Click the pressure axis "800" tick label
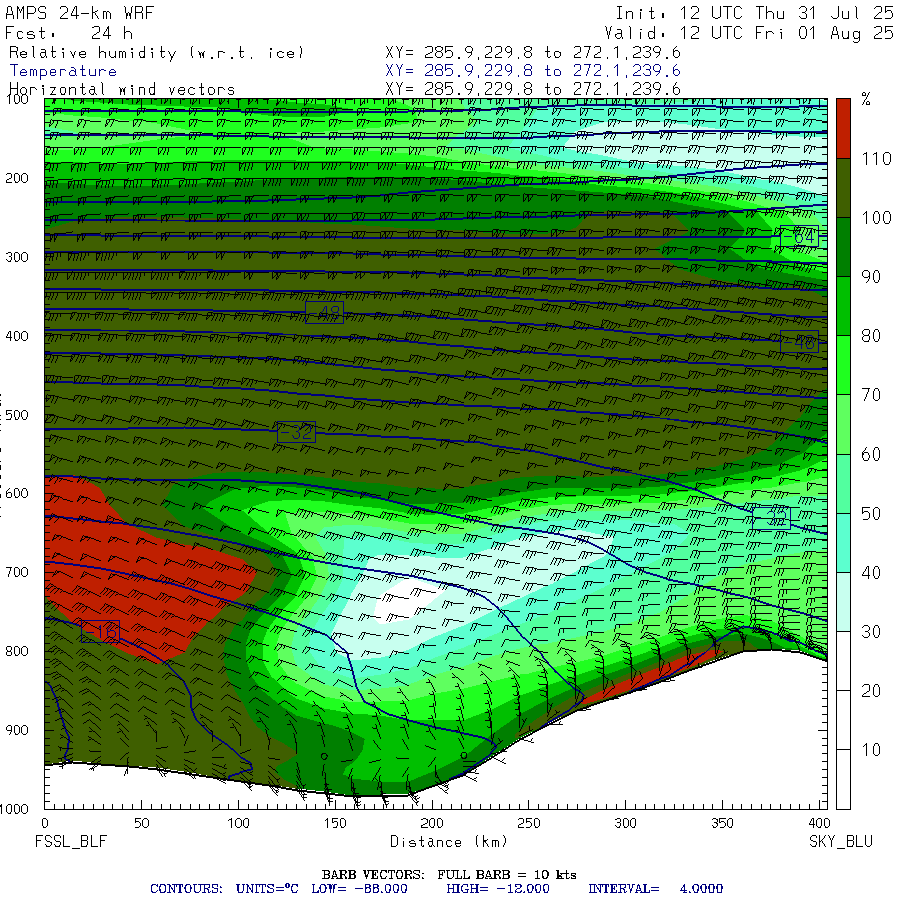 (x=17, y=651)
